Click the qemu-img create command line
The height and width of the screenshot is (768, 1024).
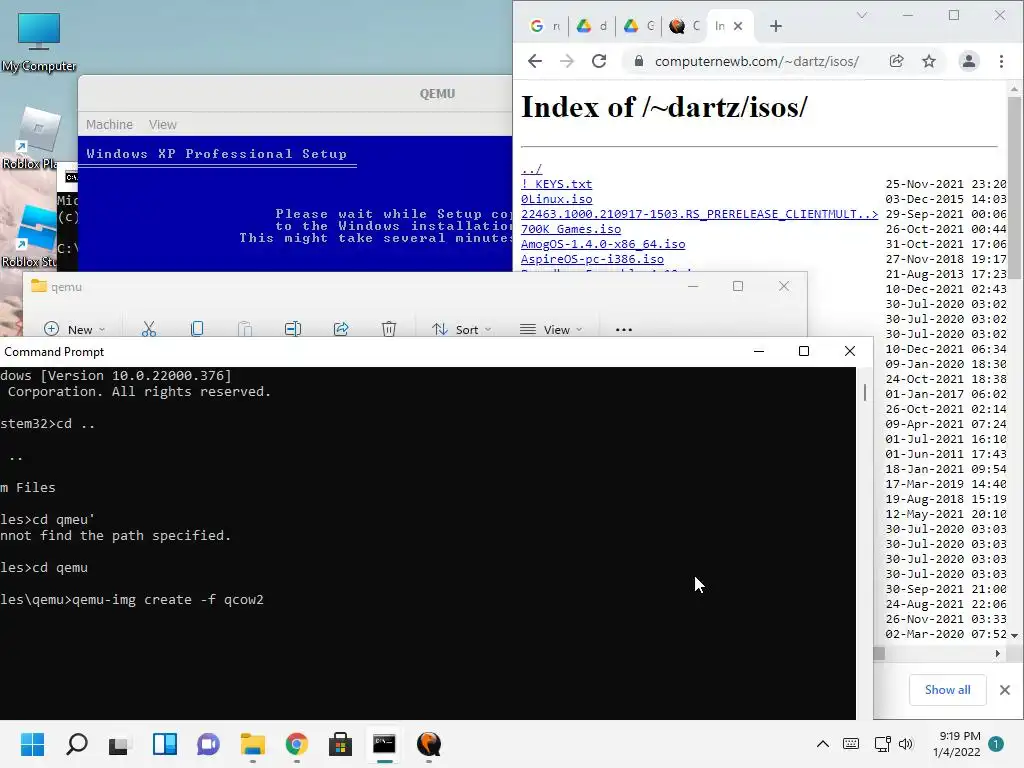tap(132, 600)
